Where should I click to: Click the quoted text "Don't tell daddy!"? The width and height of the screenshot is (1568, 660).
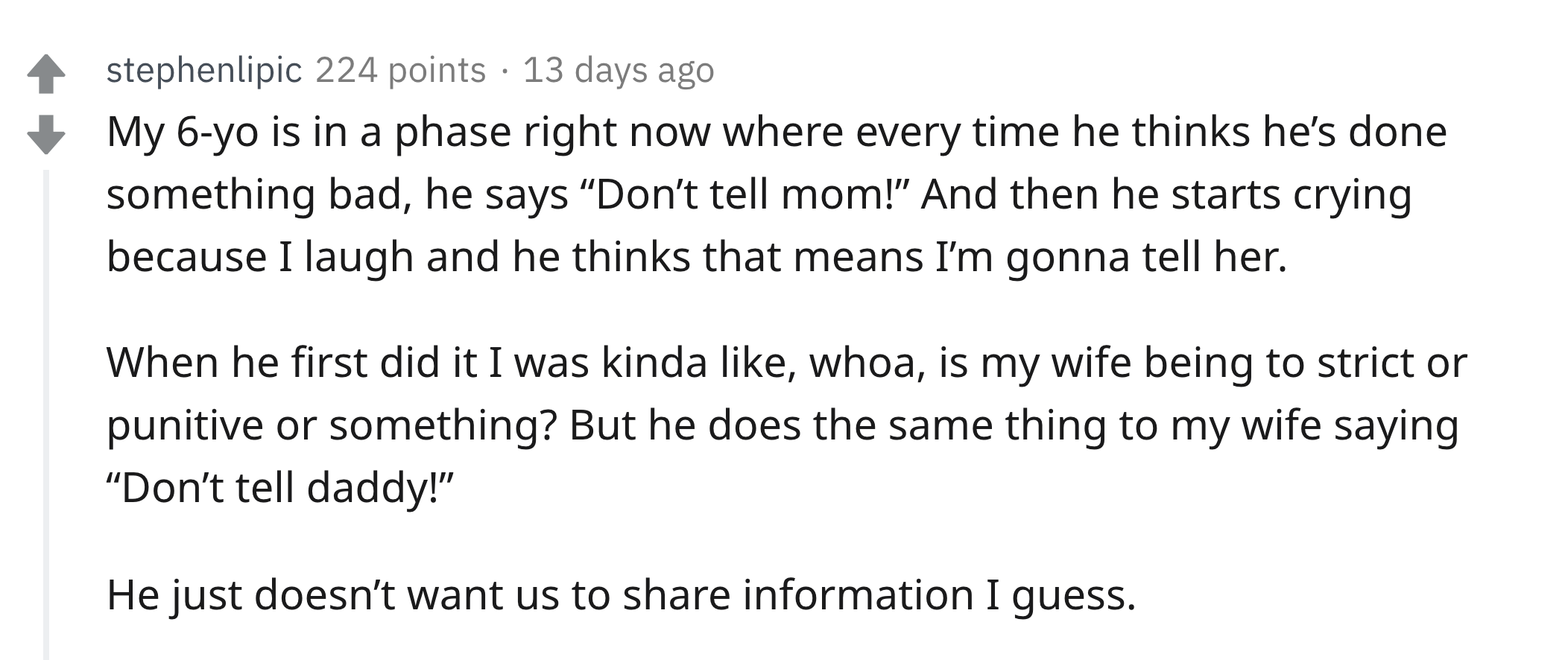pyautogui.click(x=280, y=488)
